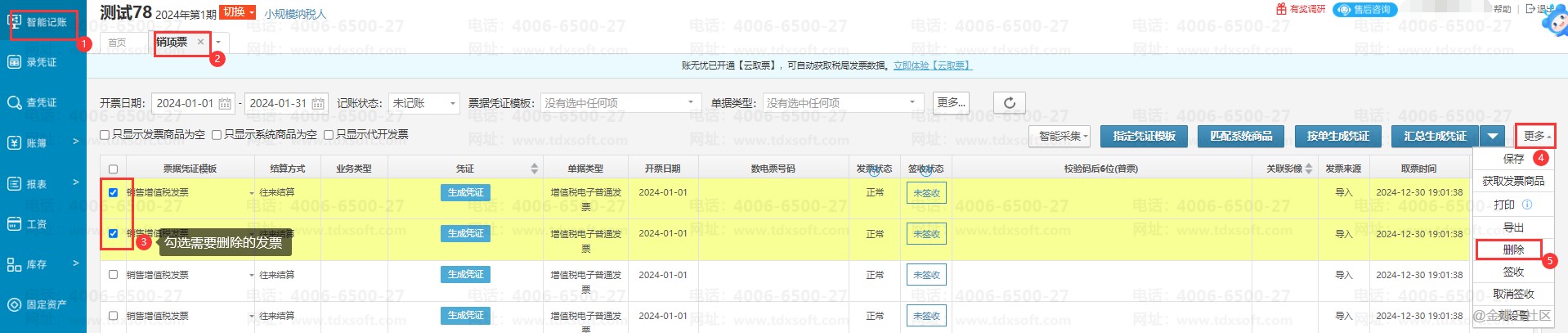Close the 销项票 tab
Image resolution: width=1568 pixels, height=333 pixels.
[200, 42]
